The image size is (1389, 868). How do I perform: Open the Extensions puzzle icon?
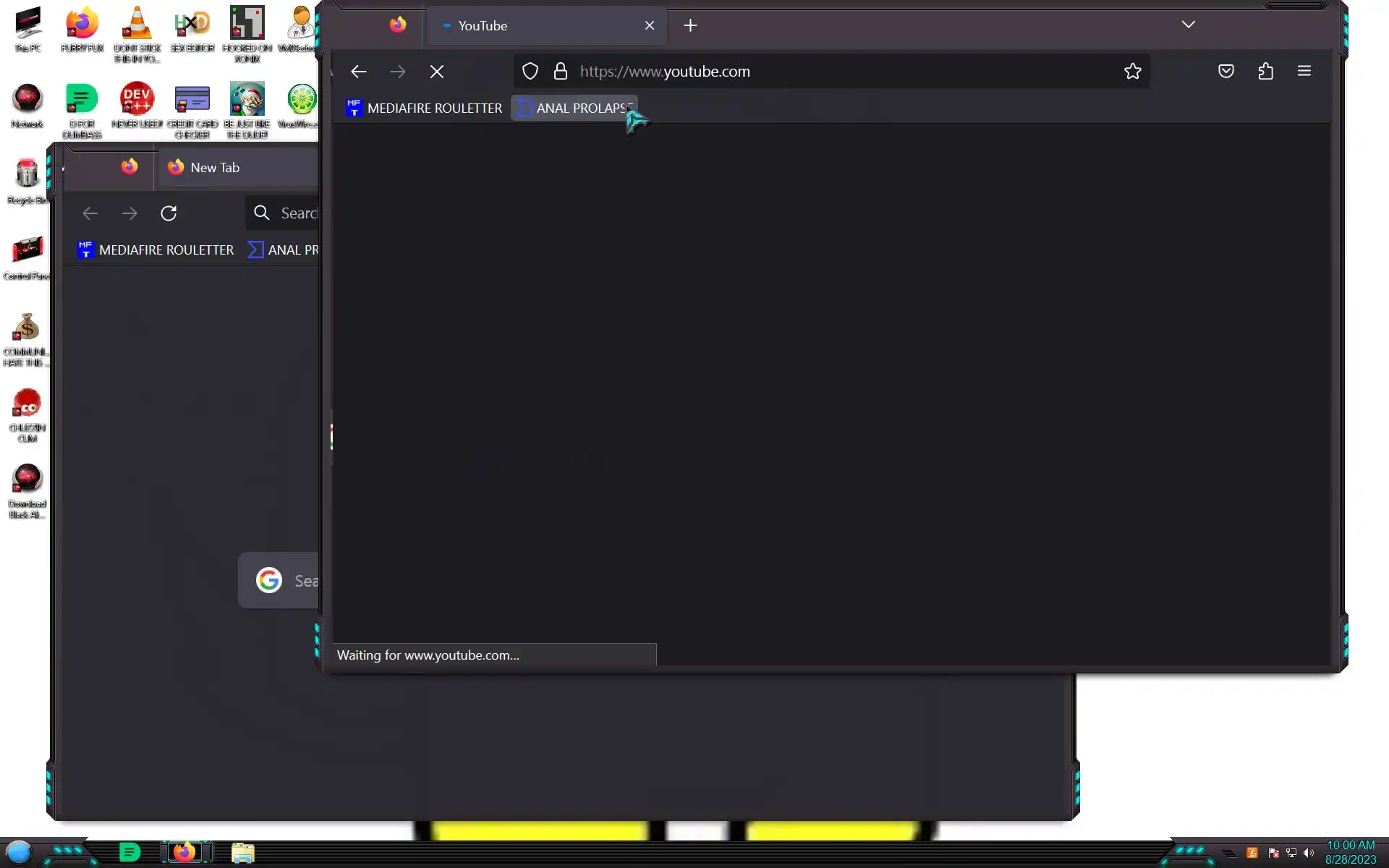[1265, 71]
